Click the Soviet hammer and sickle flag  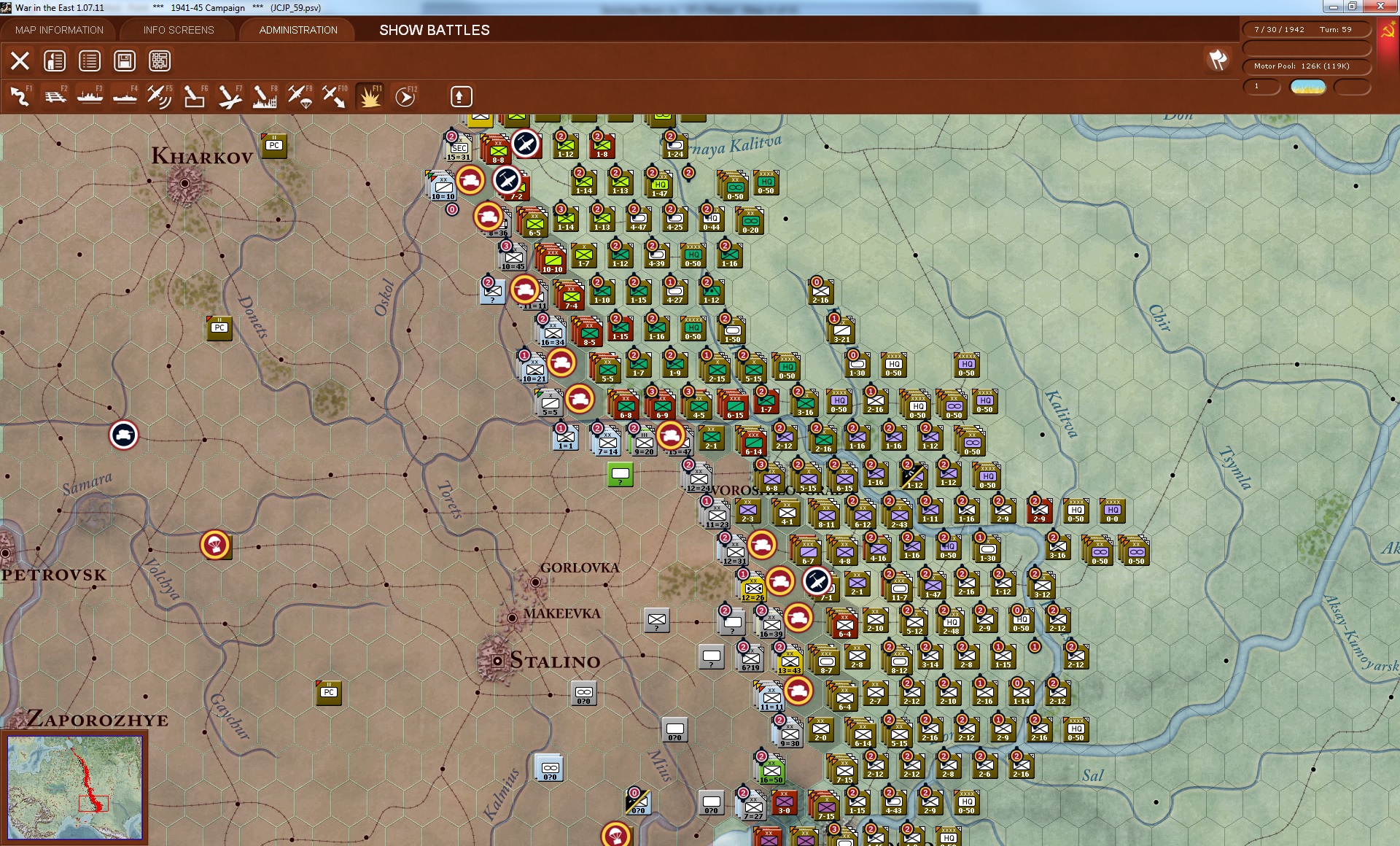click(1388, 31)
